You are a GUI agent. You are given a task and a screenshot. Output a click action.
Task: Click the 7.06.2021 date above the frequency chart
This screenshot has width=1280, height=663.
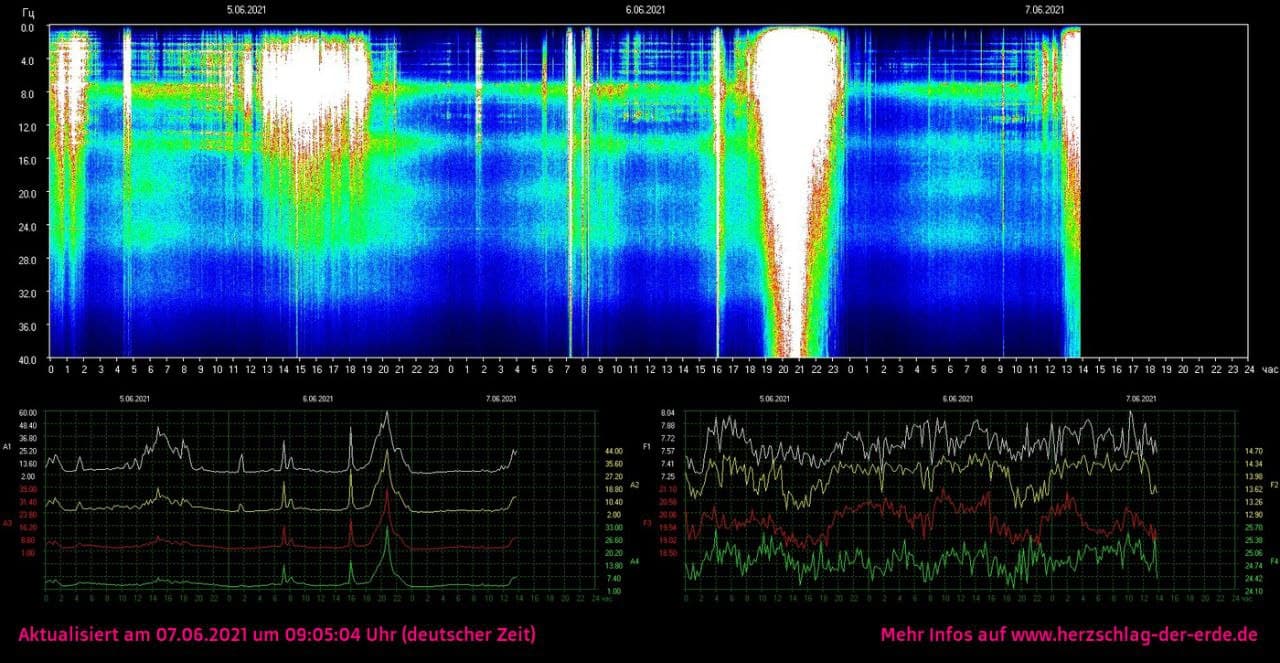click(1141, 398)
